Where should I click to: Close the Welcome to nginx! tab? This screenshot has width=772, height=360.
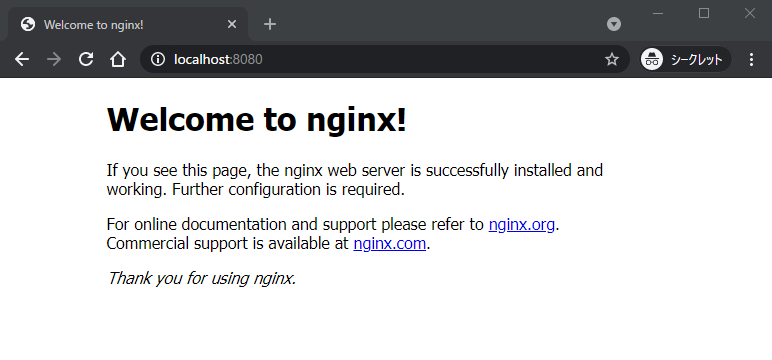pyautogui.click(x=232, y=24)
